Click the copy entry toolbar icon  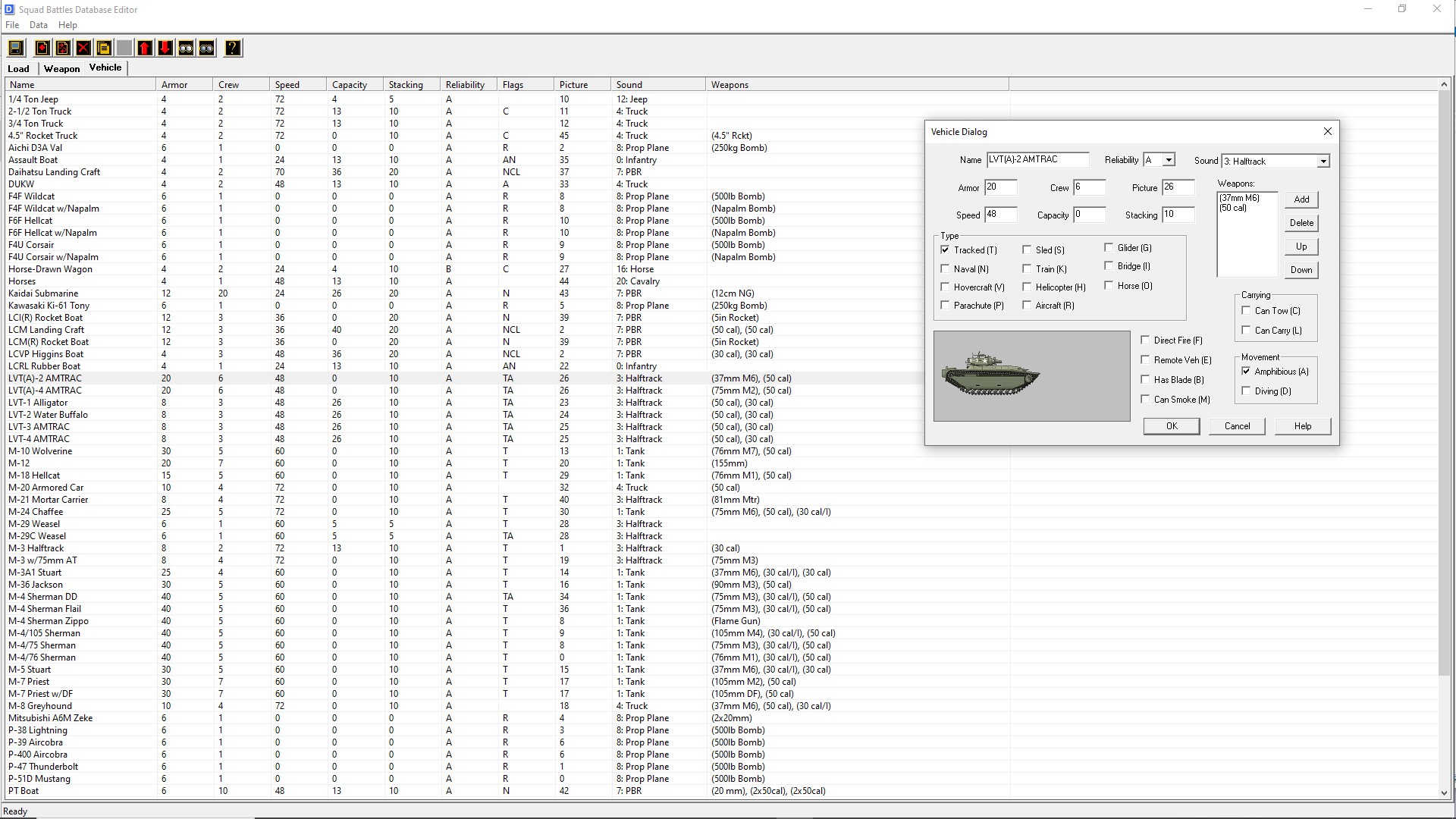[x=104, y=49]
